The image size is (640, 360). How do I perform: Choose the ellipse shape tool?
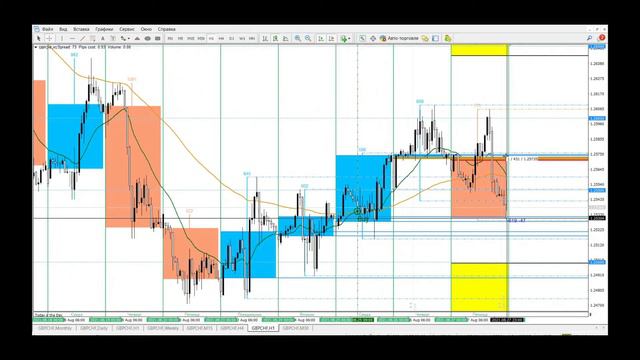pyautogui.click(x=147, y=38)
